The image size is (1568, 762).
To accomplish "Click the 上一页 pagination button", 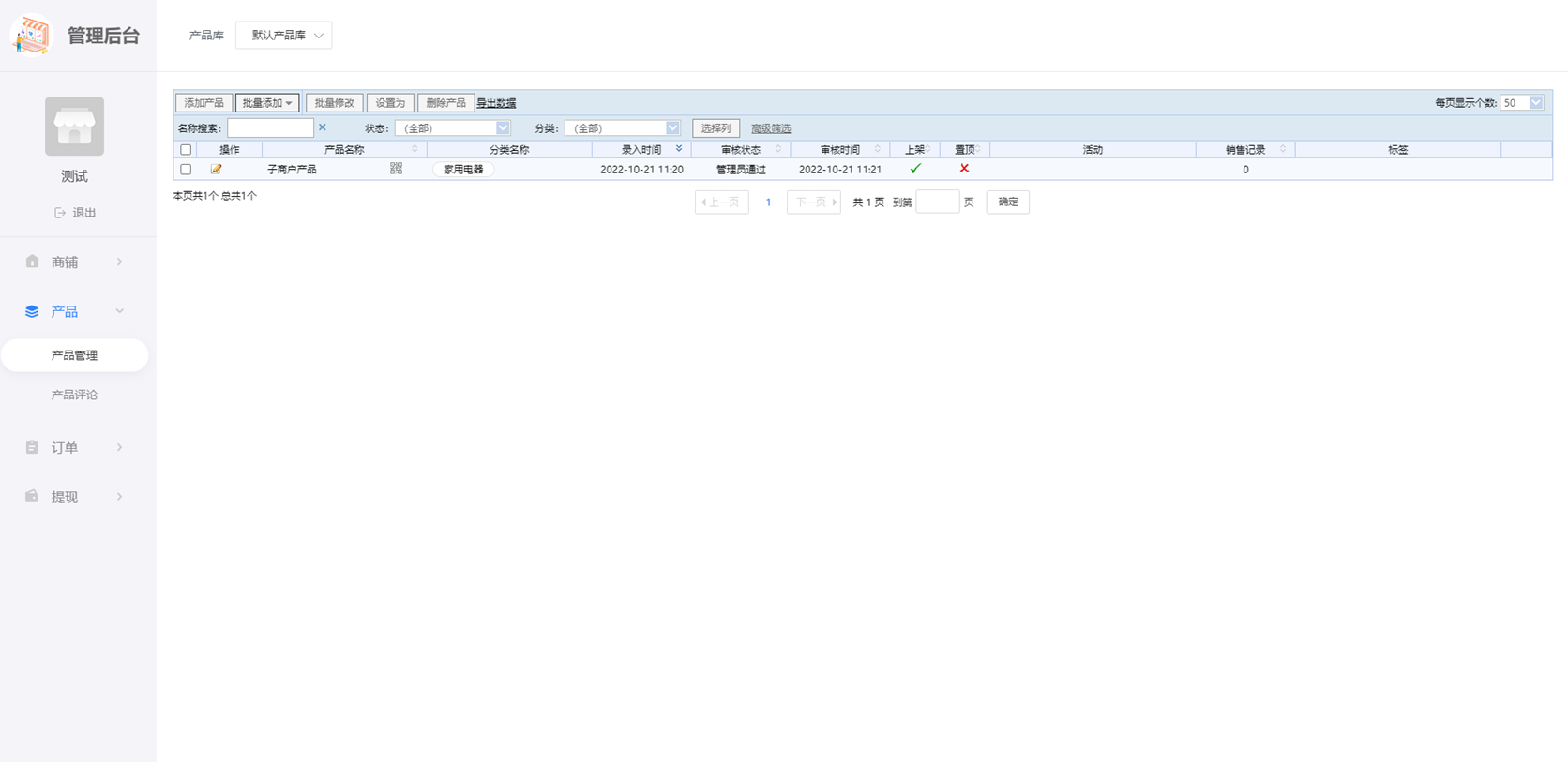I will tap(721, 202).
